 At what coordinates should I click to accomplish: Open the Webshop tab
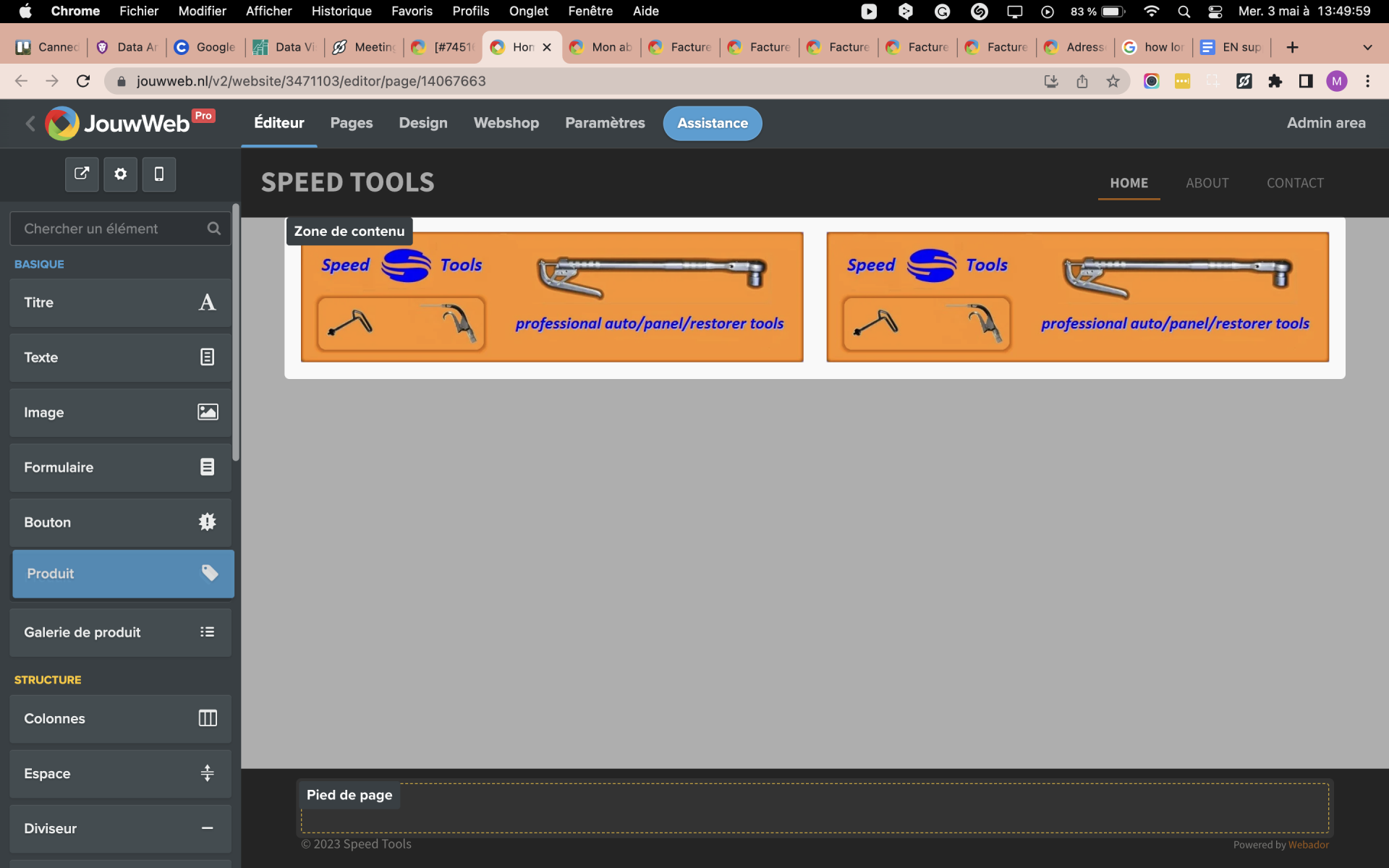coord(506,123)
